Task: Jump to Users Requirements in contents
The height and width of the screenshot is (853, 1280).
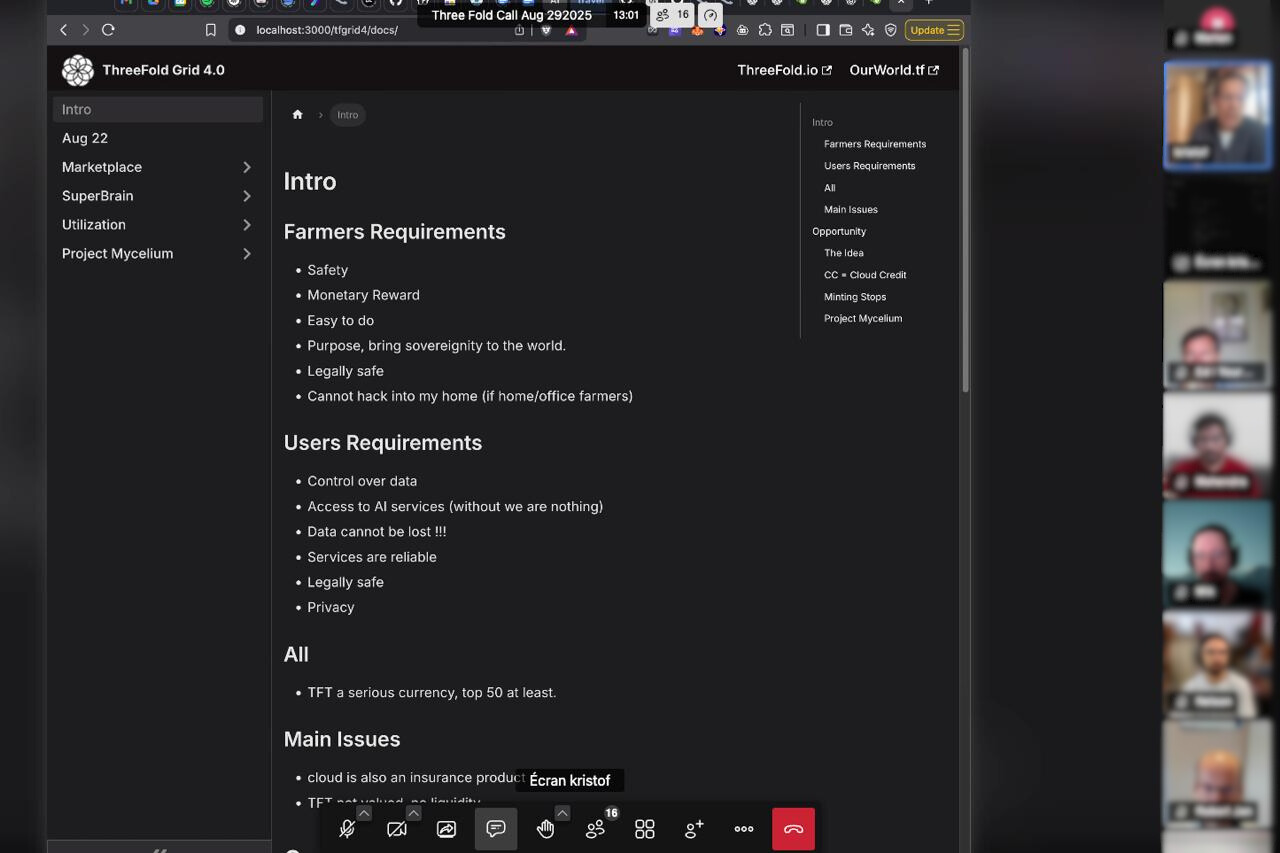Action: [870, 166]
